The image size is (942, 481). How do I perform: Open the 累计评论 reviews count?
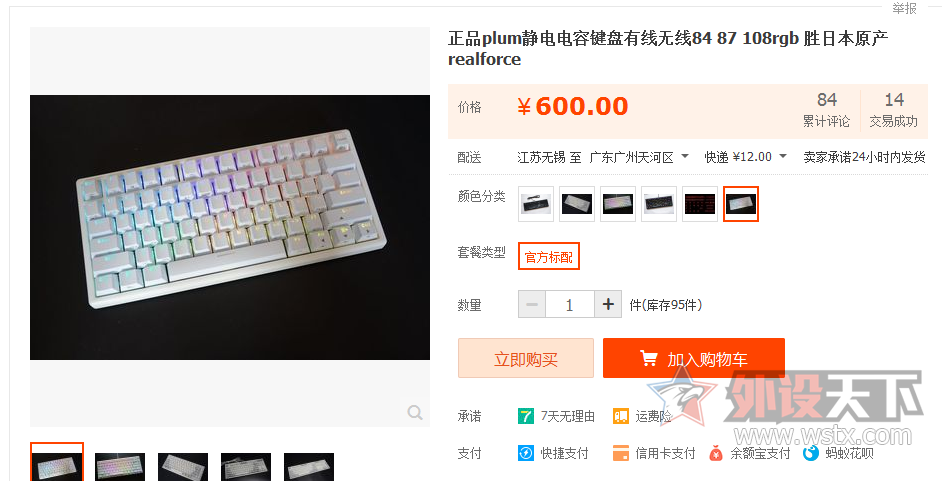[x=827, y=110]
